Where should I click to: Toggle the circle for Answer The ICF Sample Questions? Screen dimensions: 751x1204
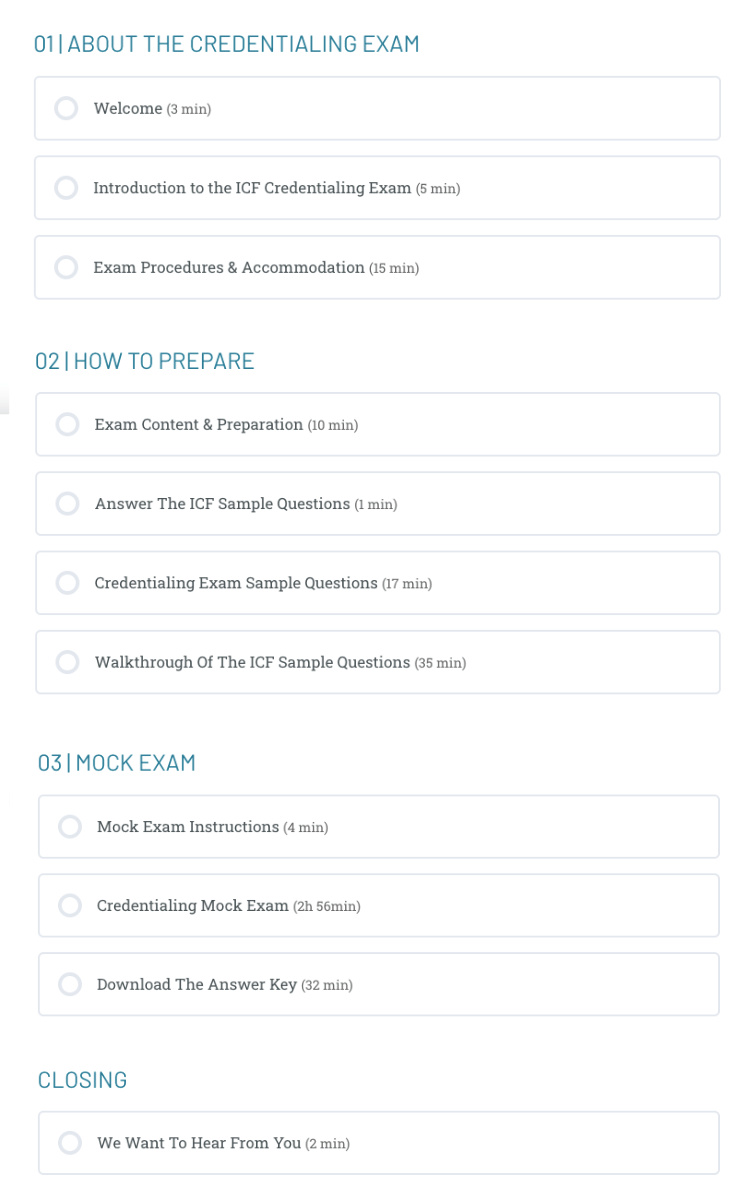coord(67,504)
